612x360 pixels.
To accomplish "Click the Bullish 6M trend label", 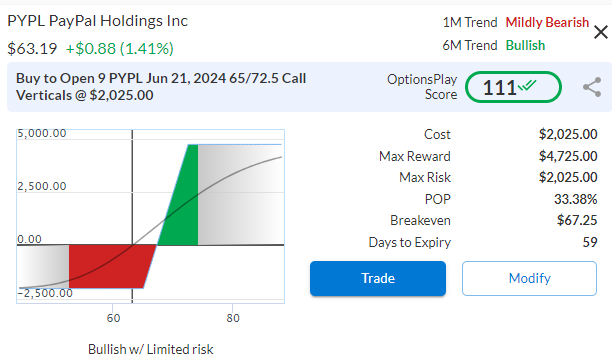I will pyautogui.click(x=525, y=45).
